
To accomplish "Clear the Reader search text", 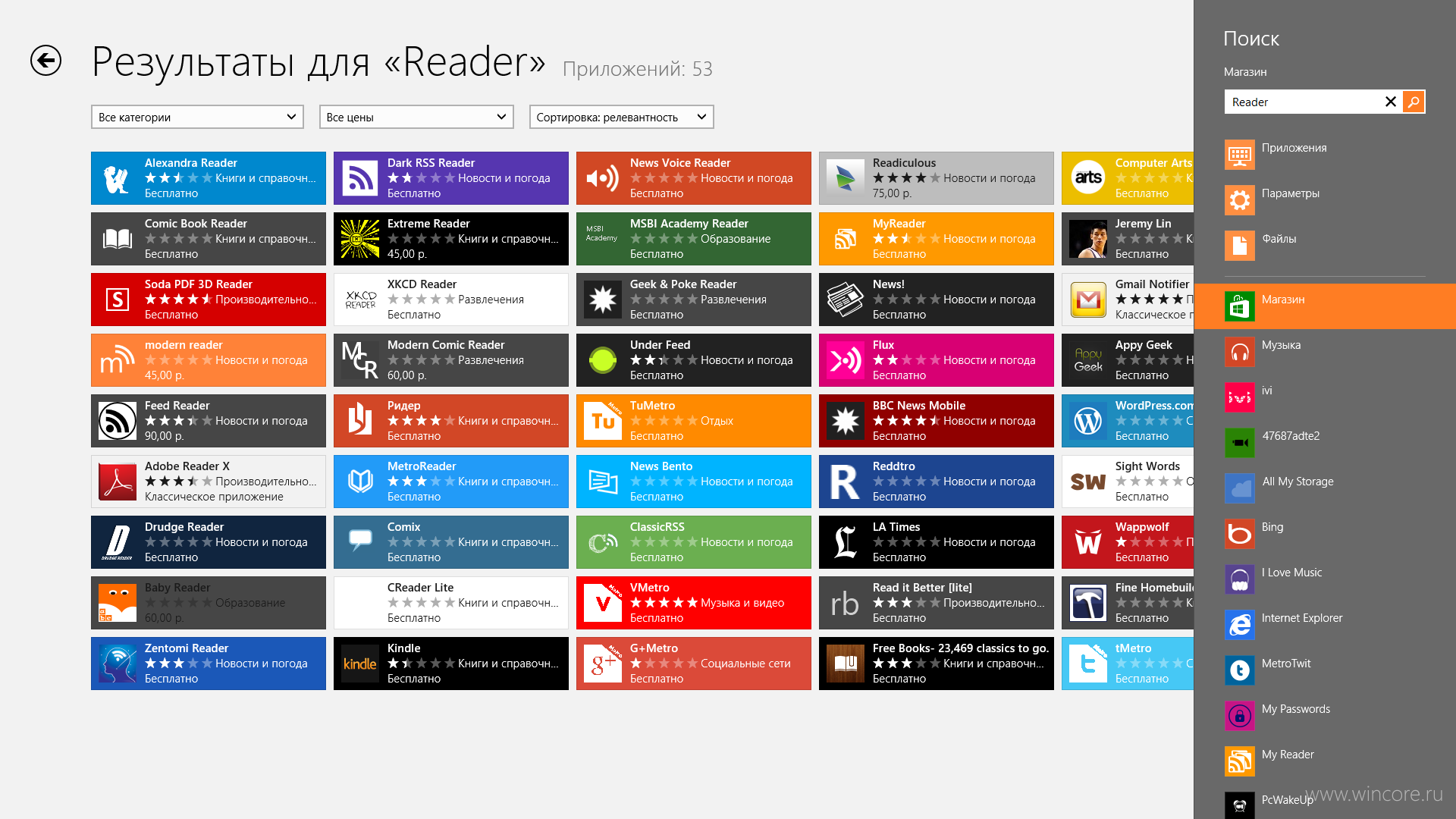I will 1390,102.
